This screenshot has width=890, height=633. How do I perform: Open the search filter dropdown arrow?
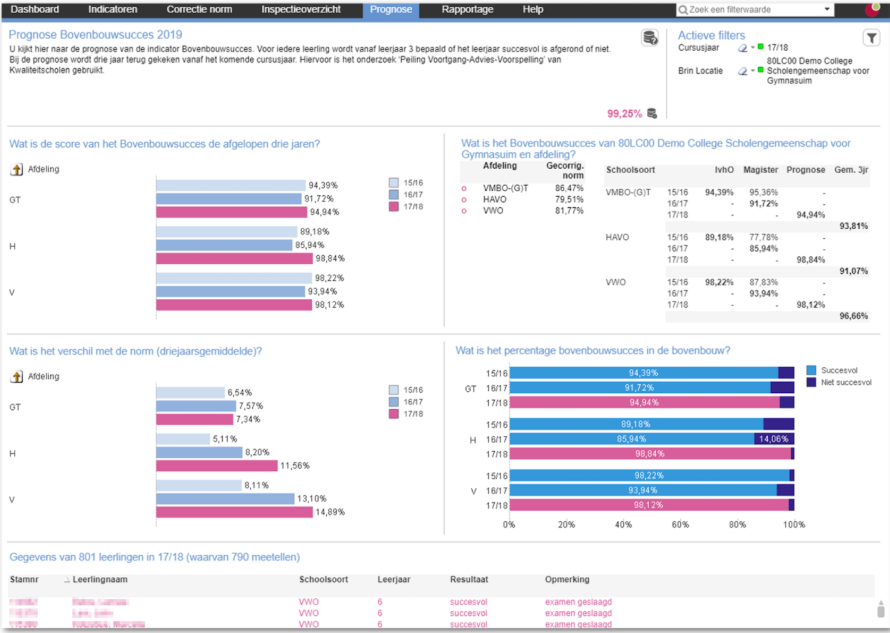[827, 10]
